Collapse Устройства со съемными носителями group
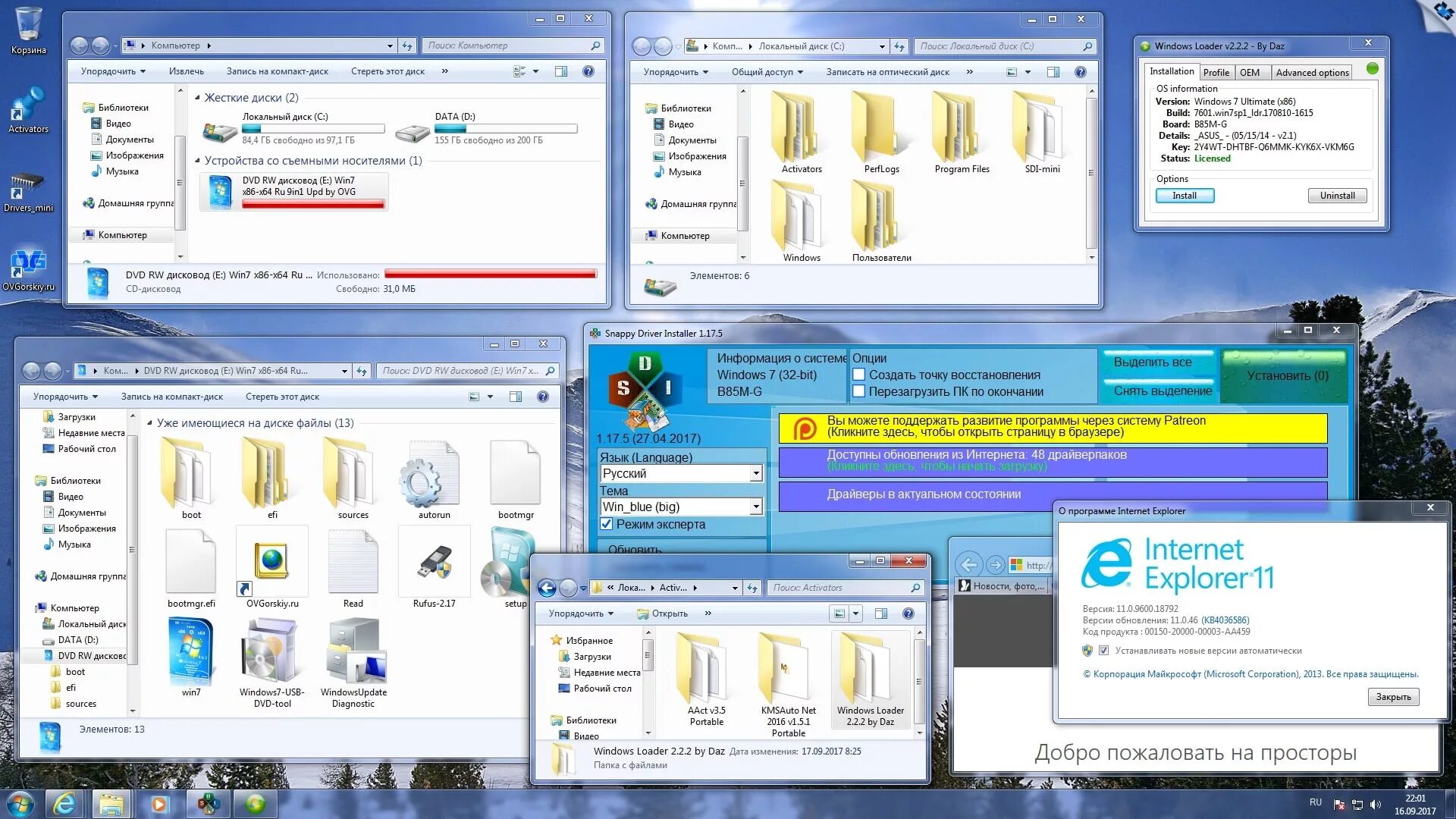The height and width of the screenshot is (819, 1456). pos(198,161)
